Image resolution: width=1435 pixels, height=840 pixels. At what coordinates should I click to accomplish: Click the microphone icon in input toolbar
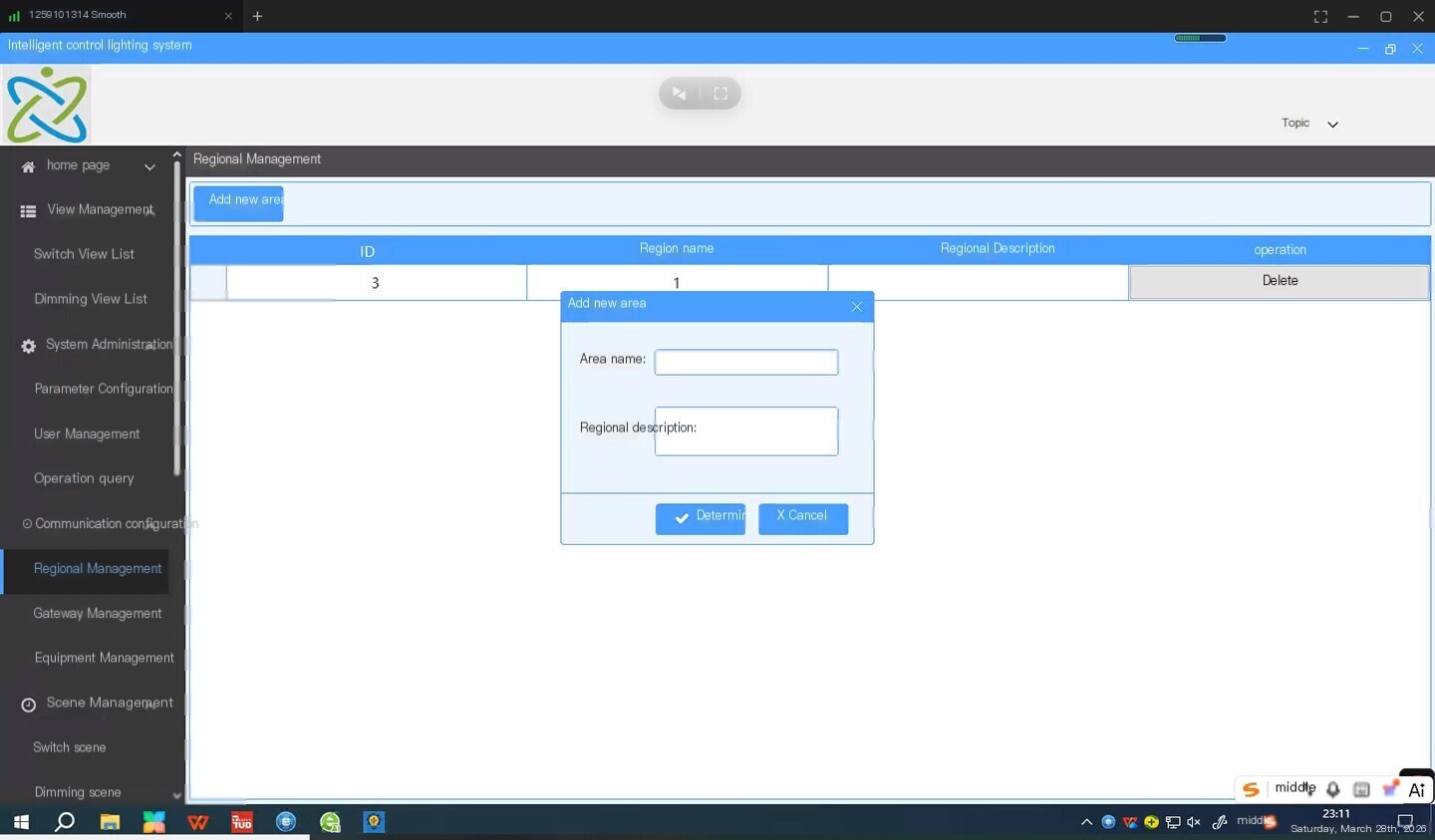click(1332, 789)
